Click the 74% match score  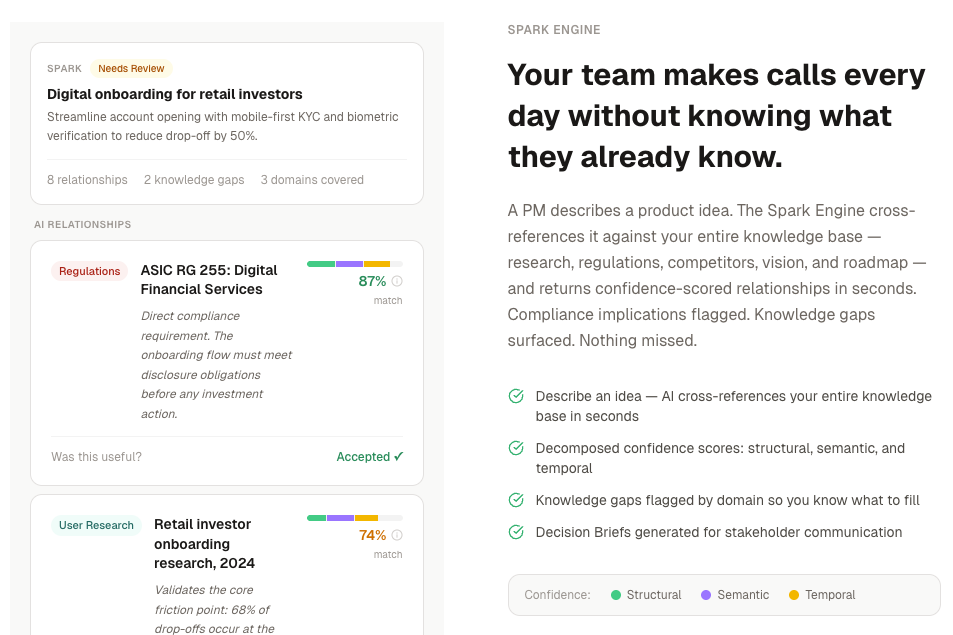(372, 535)
